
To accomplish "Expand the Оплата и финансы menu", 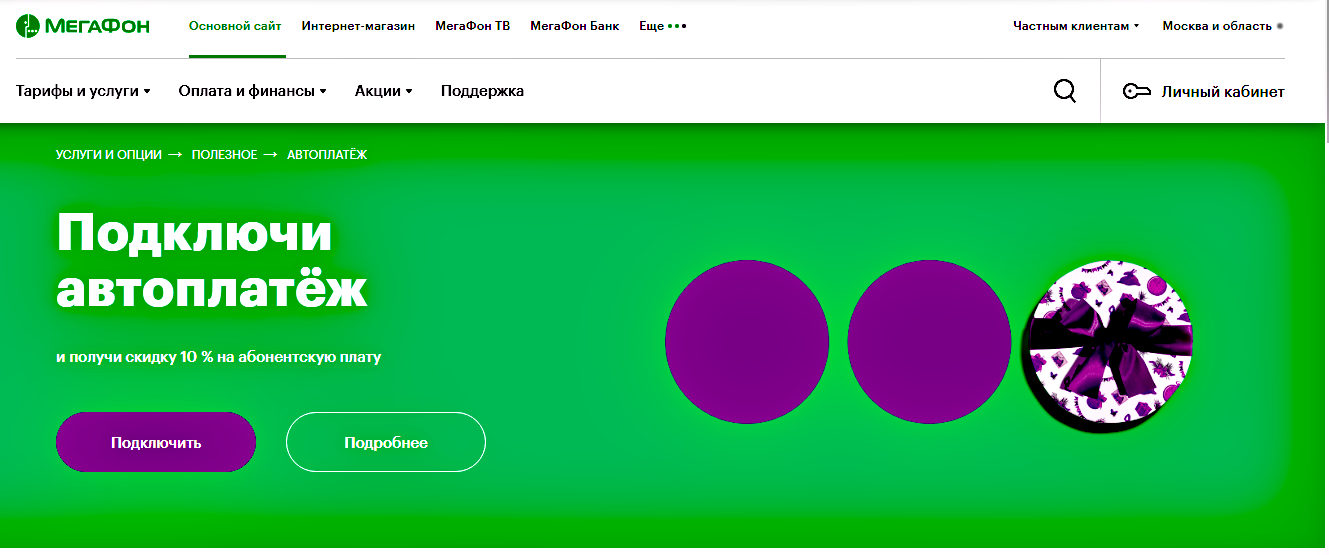I will coord(253,91).
